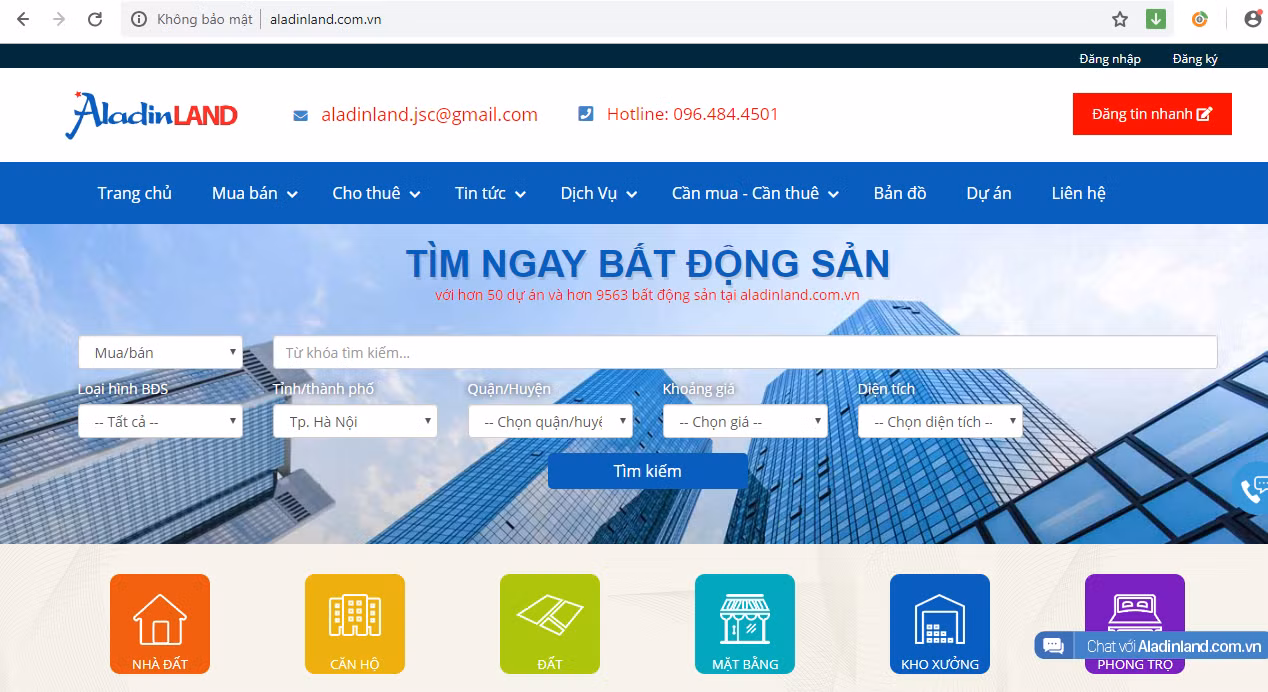The image size is (1268, 692).
Task: Expand the Dịch Vụ menu
Action: 599,193
